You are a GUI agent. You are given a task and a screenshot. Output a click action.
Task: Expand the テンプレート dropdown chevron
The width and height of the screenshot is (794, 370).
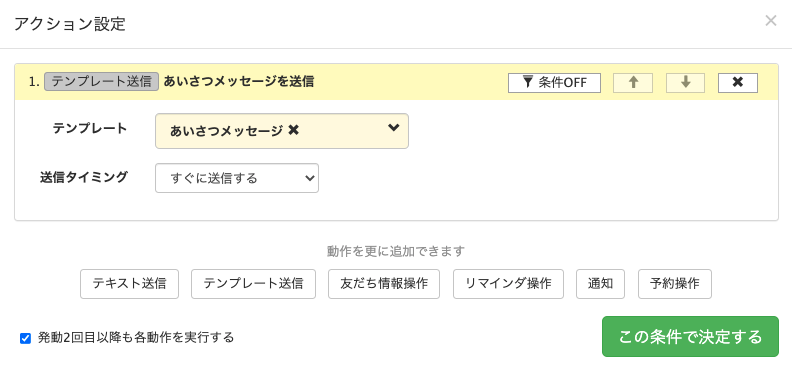point(393,128)
